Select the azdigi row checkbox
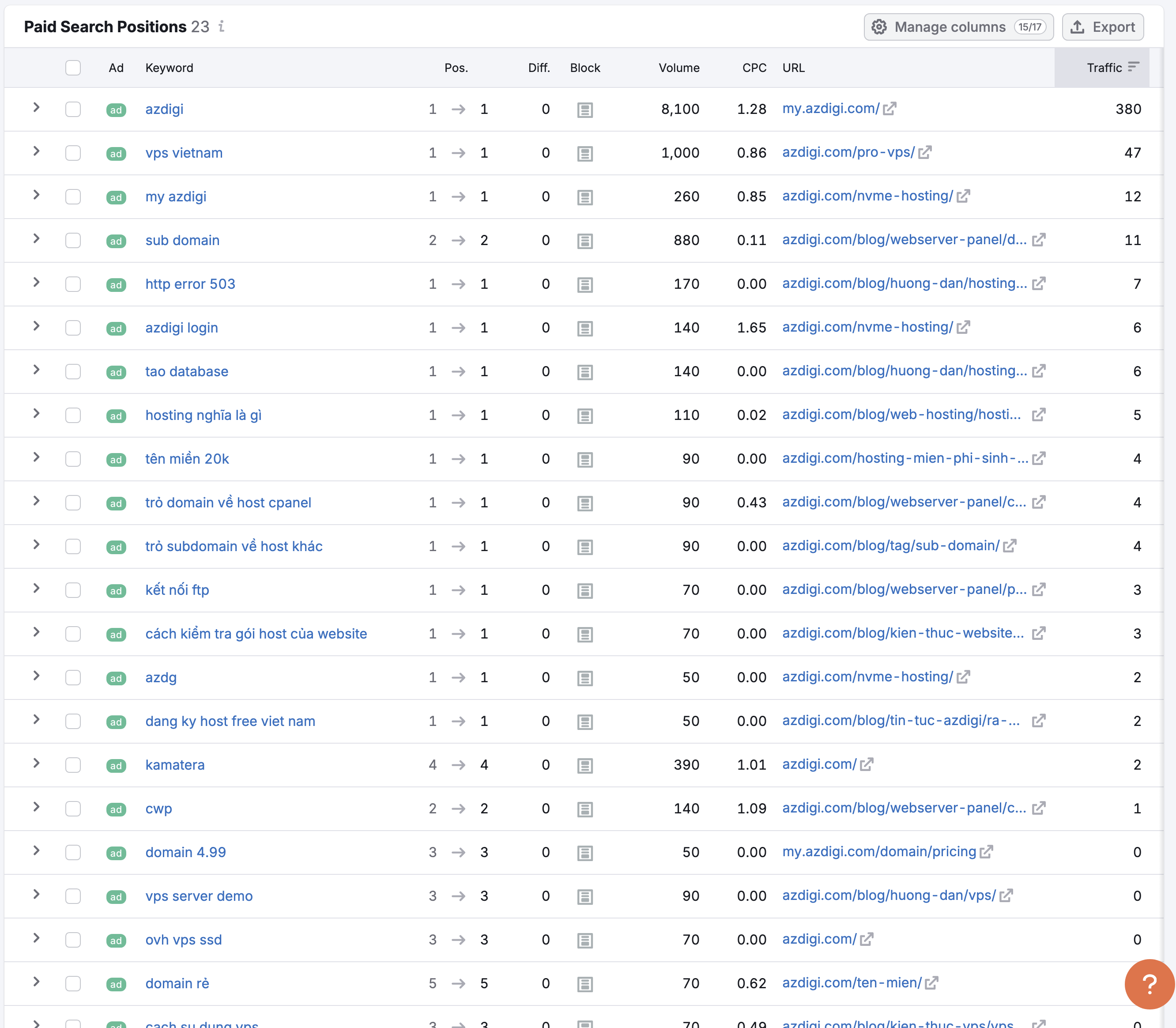 [x=73, y=109]
